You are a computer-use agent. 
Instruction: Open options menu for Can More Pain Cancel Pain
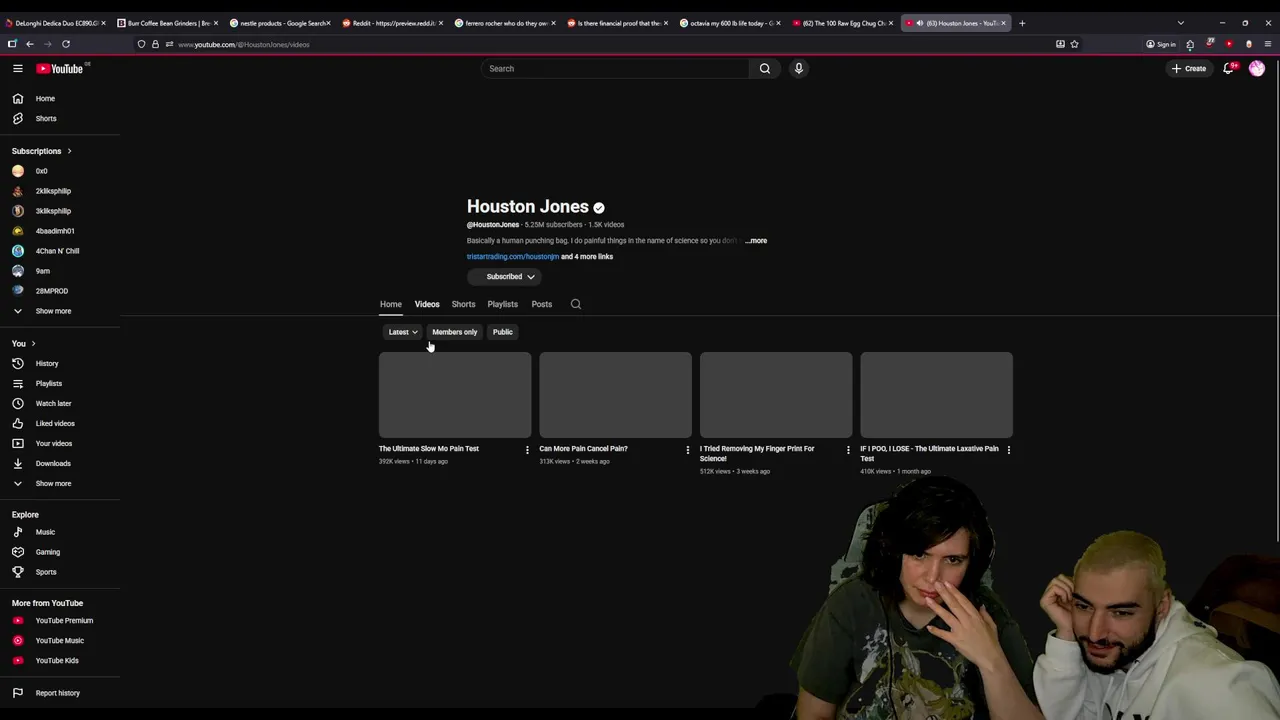click(687, 450)
